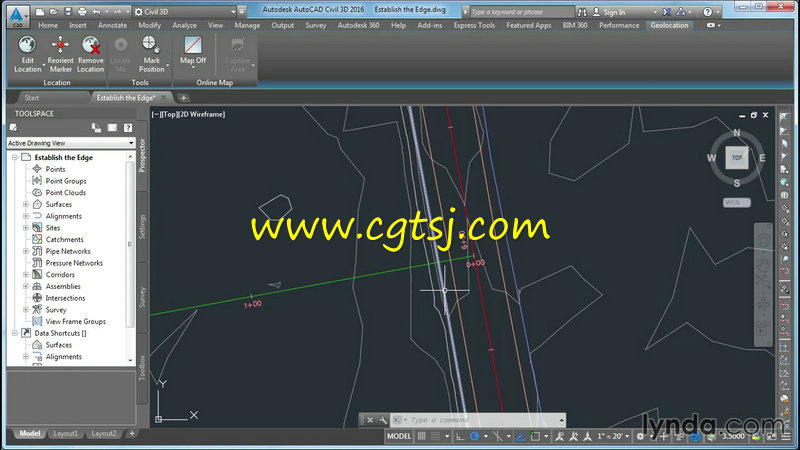Click the Toolspace help icon
Image resolution: width=800 pixels, height=450 pixels.
pyautogui.click(x=128, y=128)
